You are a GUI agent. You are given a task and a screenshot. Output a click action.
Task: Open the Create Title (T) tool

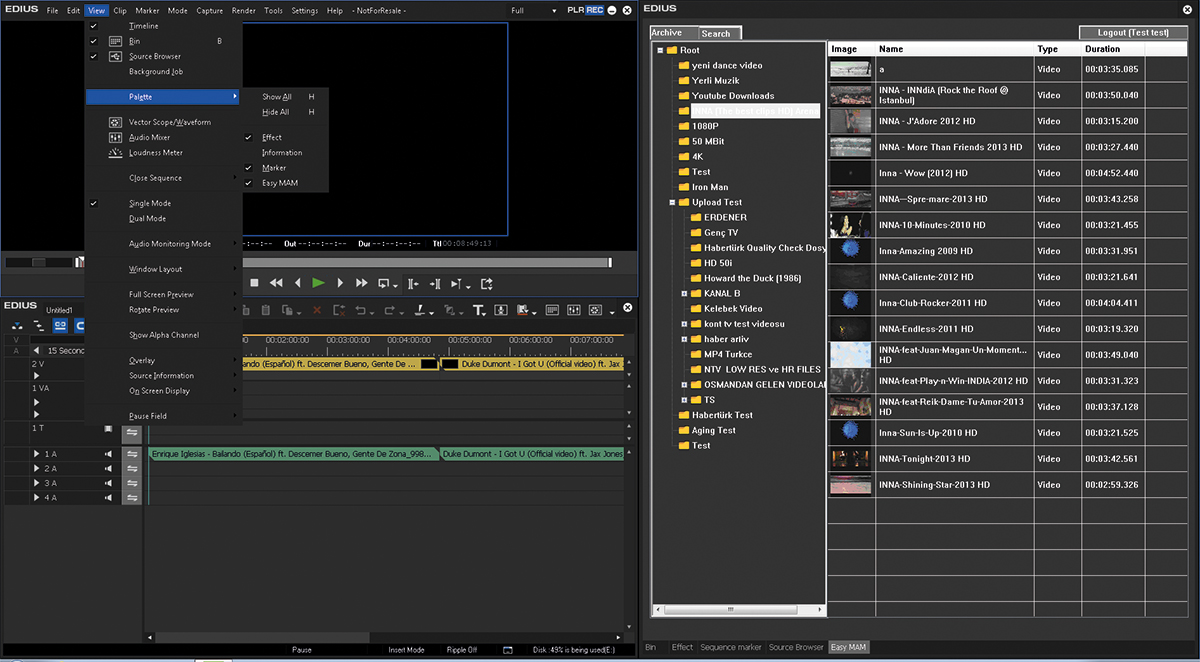479,311
